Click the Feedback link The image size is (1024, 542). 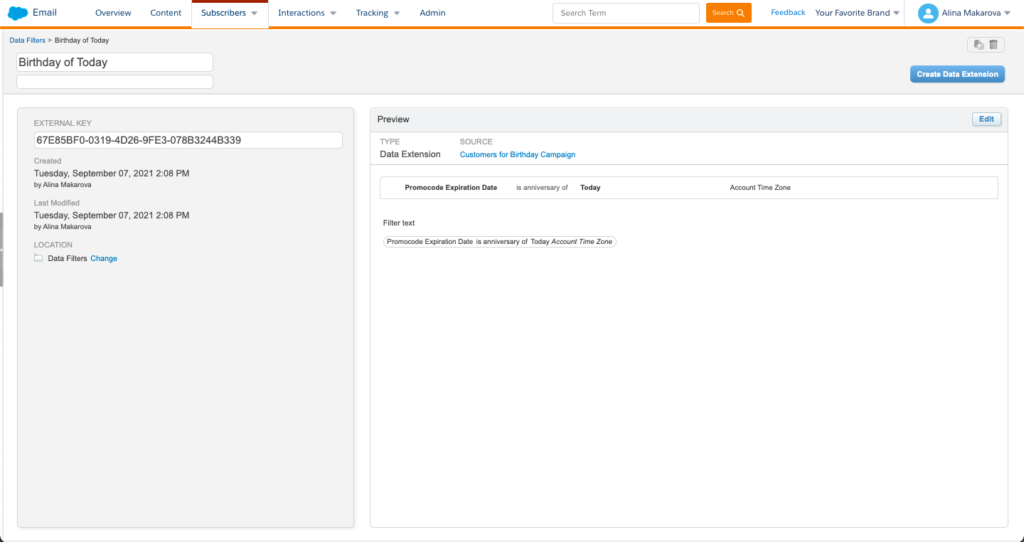(x=787, y=13)
